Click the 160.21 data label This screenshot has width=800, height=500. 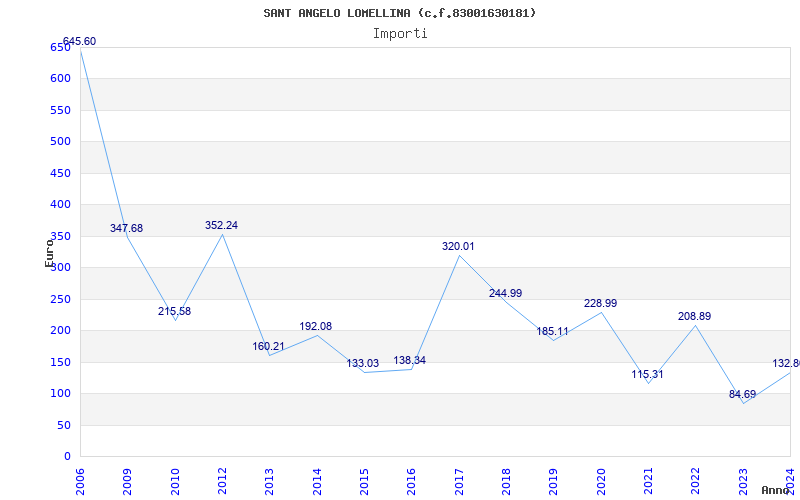[268, 346]
